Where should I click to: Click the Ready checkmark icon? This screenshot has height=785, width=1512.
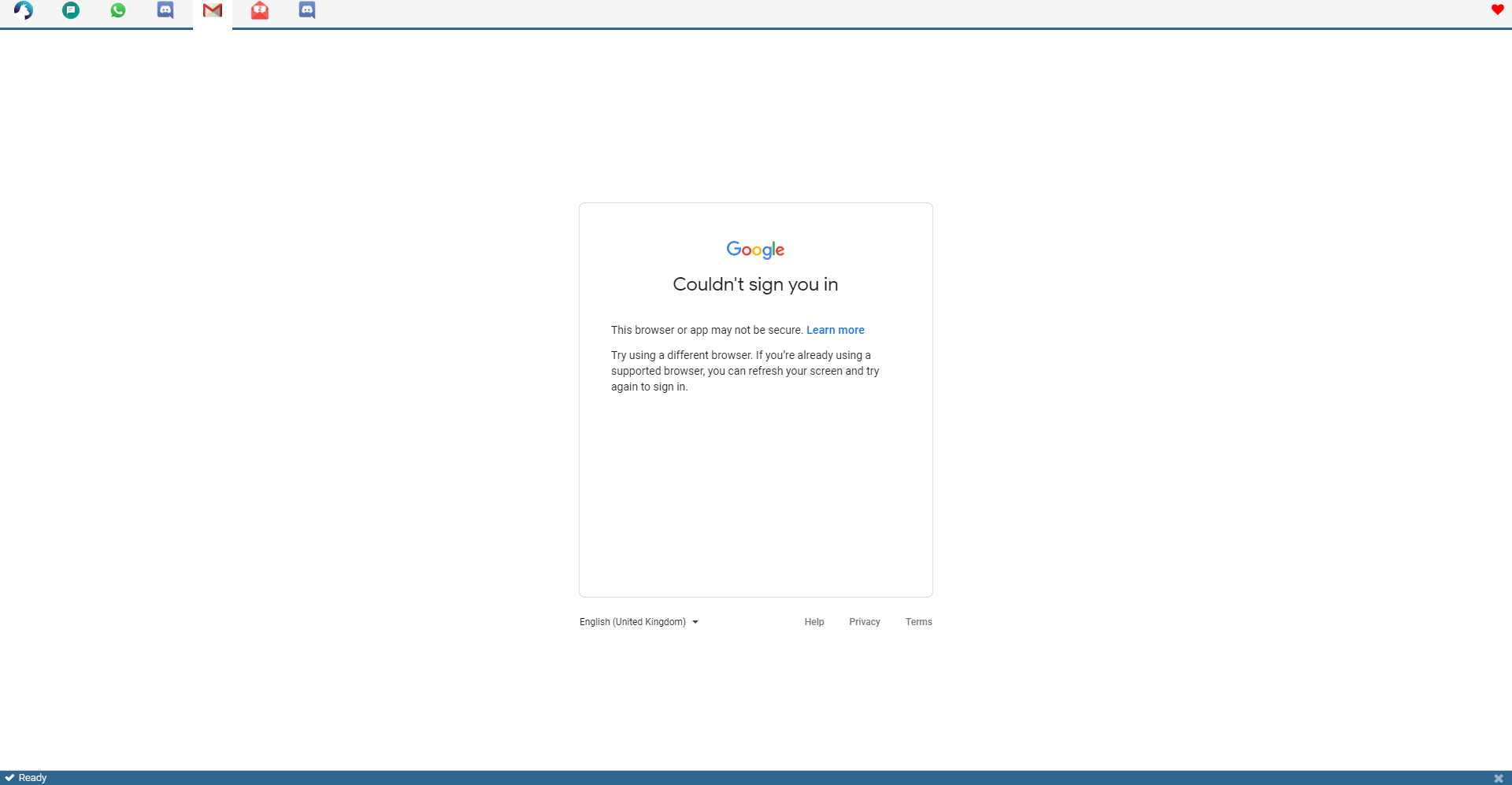pos(9,777)
